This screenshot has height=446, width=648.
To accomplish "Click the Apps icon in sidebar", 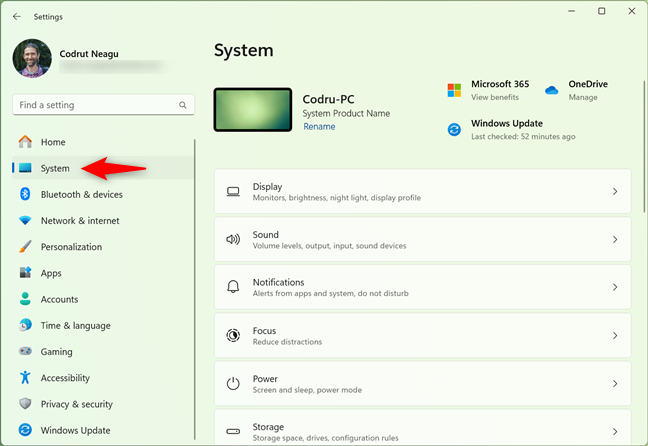I will point(25,272).
